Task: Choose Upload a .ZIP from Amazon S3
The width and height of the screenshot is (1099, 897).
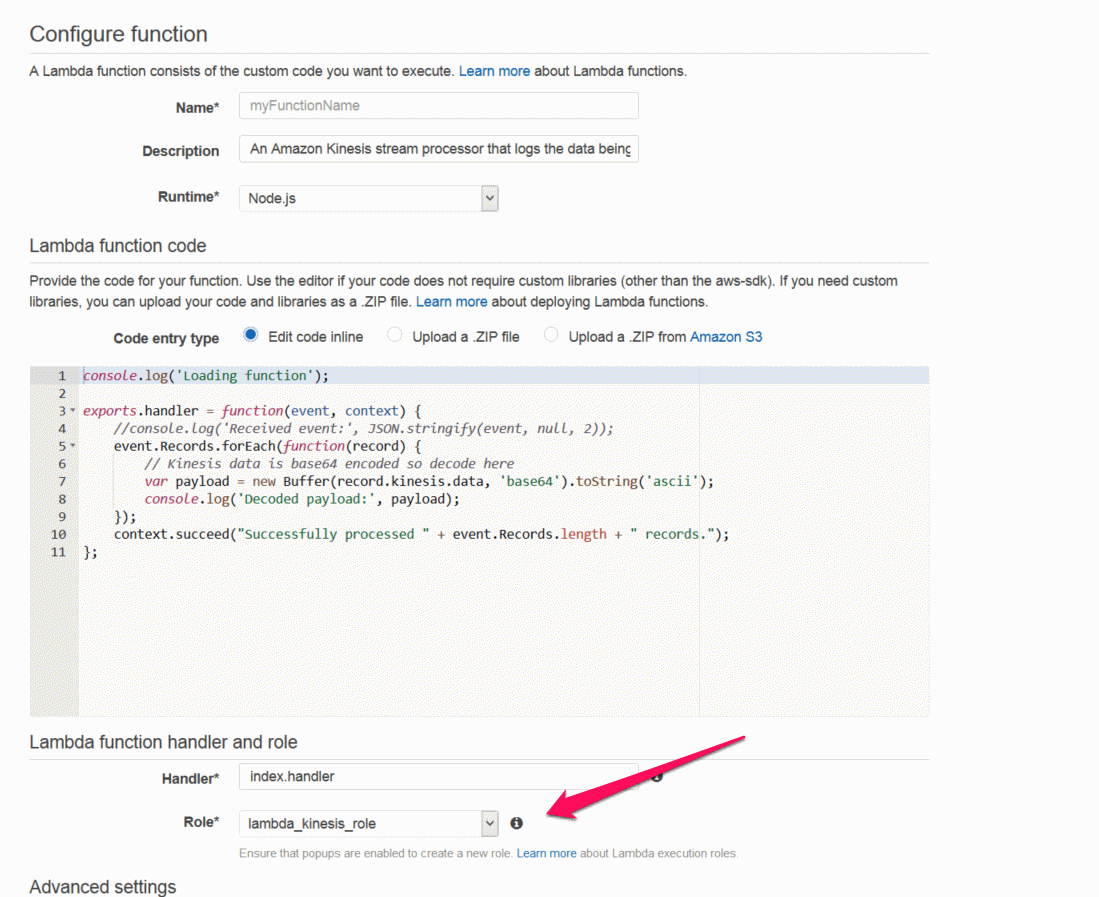Action: click(552, 335)
